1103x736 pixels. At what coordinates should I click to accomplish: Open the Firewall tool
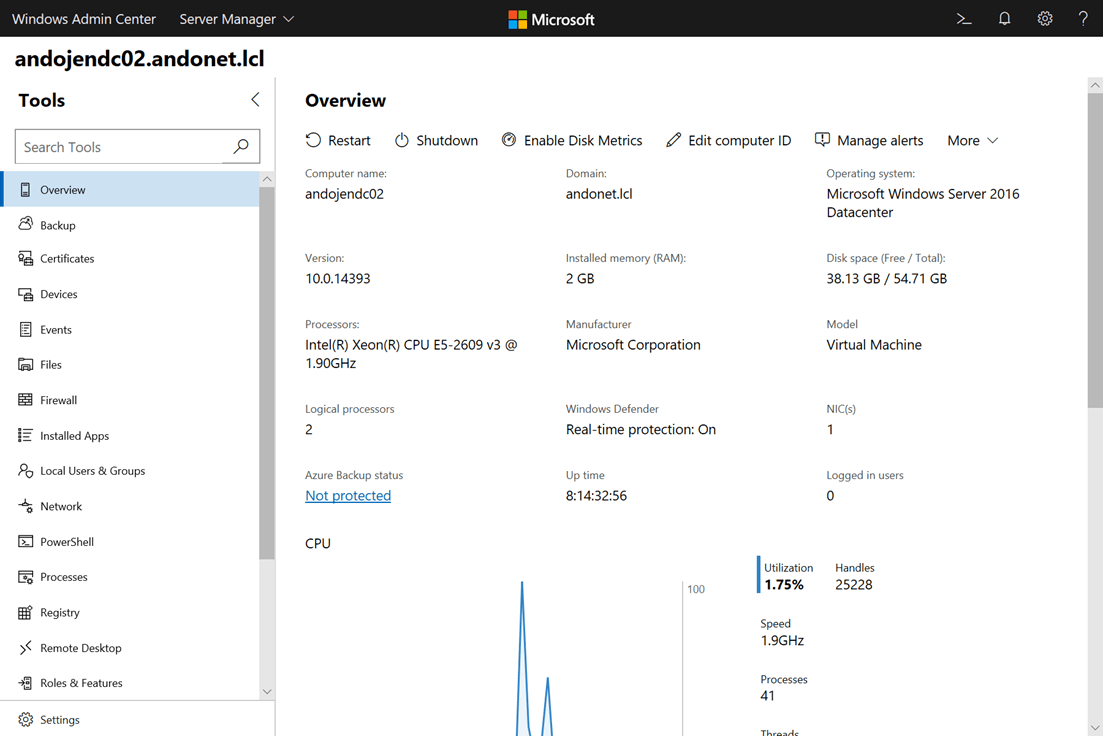131,400
